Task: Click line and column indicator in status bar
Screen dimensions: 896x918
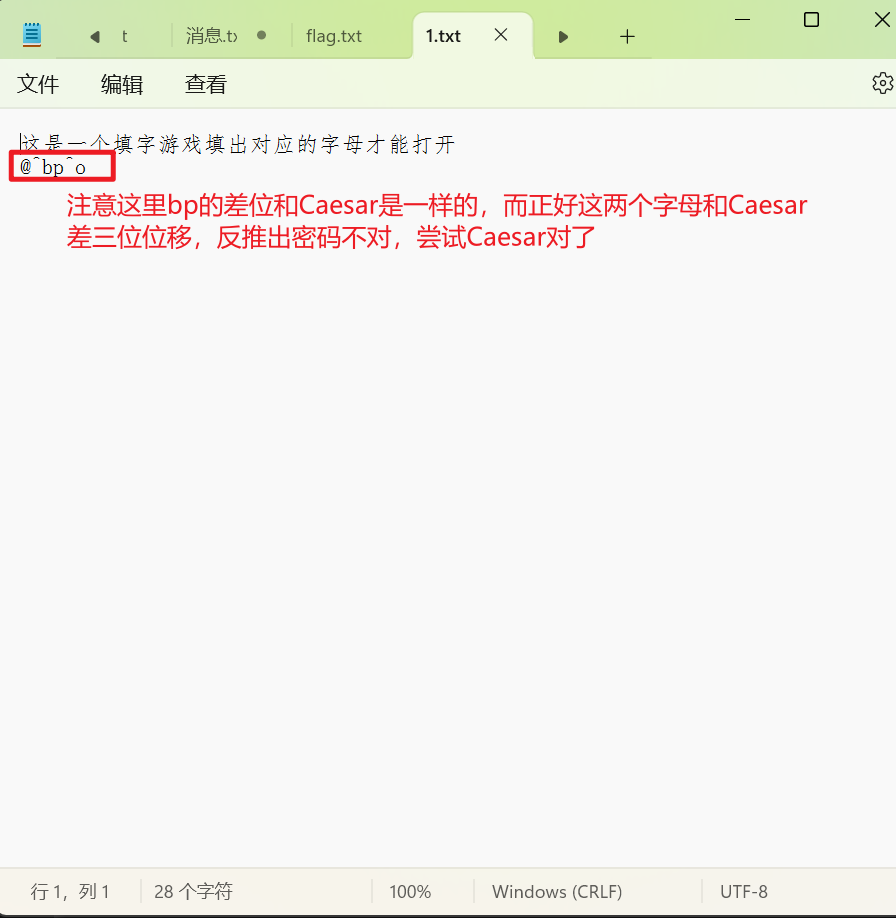Action: pyautogui.click(x=70, y=891)
